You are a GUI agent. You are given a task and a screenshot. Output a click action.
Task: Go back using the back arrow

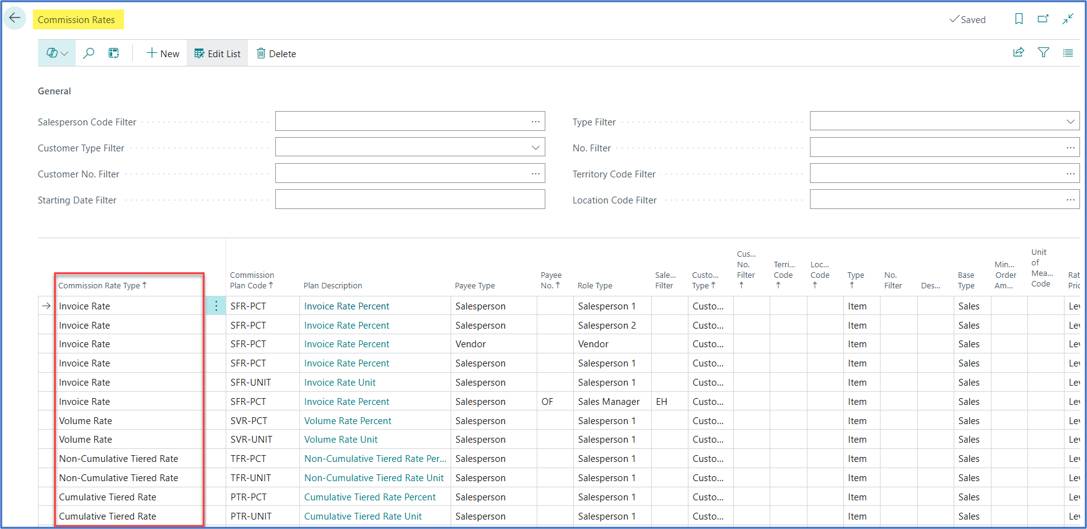(15, 19)
